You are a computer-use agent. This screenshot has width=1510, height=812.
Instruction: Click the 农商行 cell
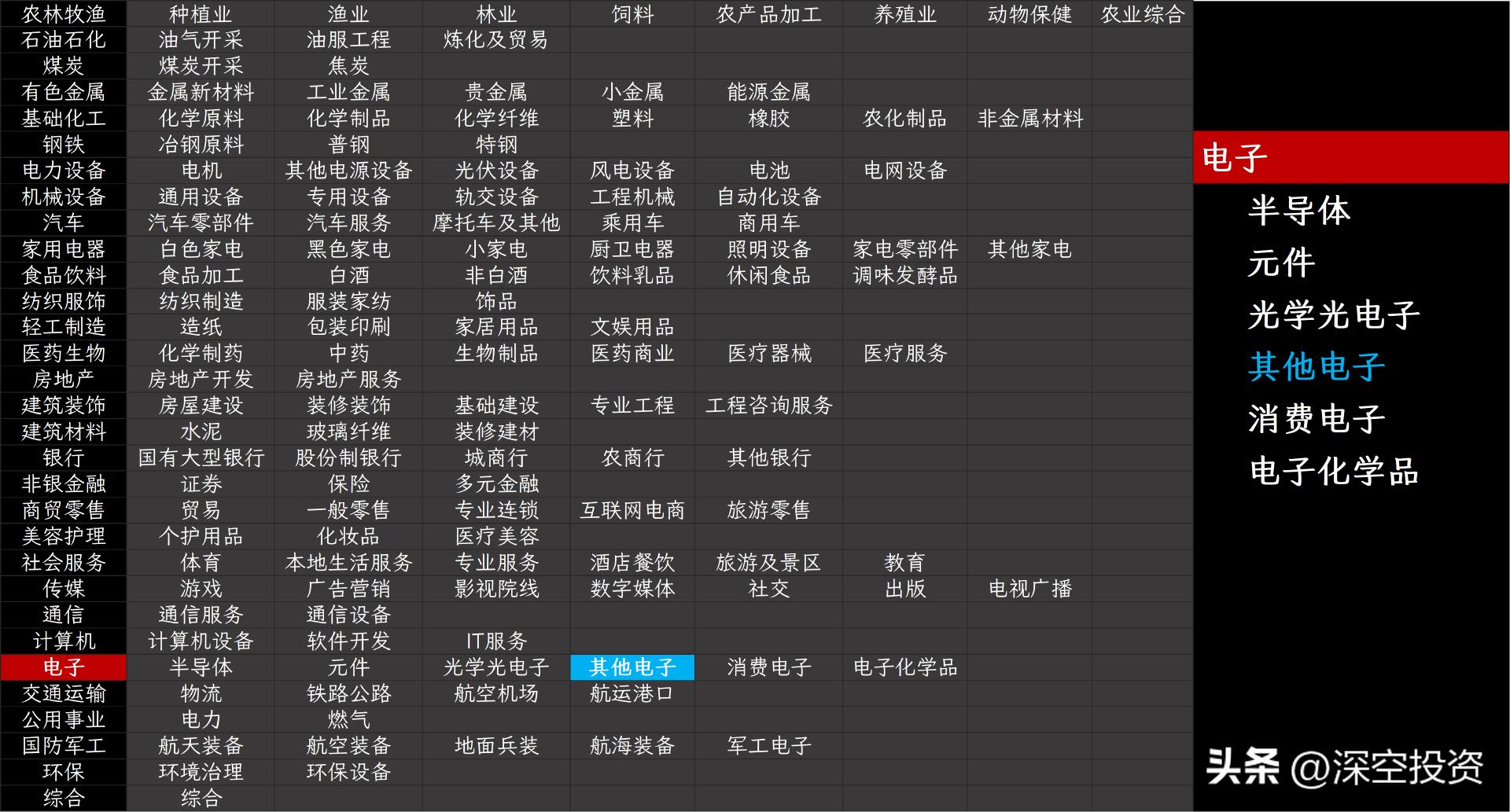point(632,457)
